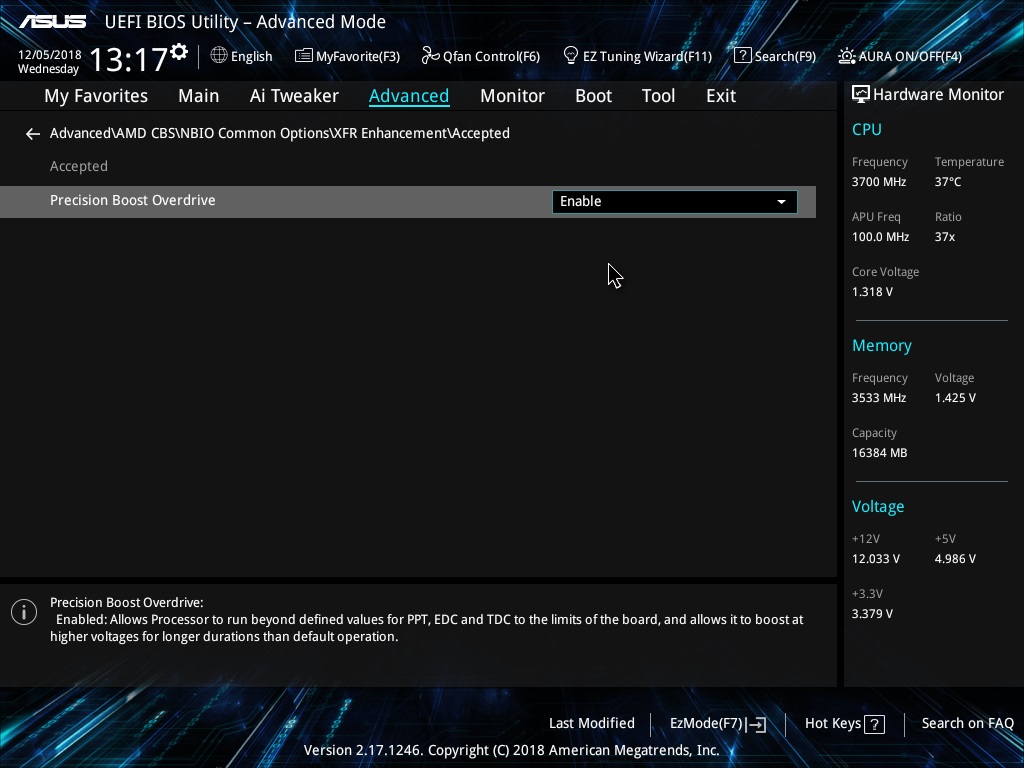Click the Wednesday day label
1024x768 pixels.
tap(48, 69)
